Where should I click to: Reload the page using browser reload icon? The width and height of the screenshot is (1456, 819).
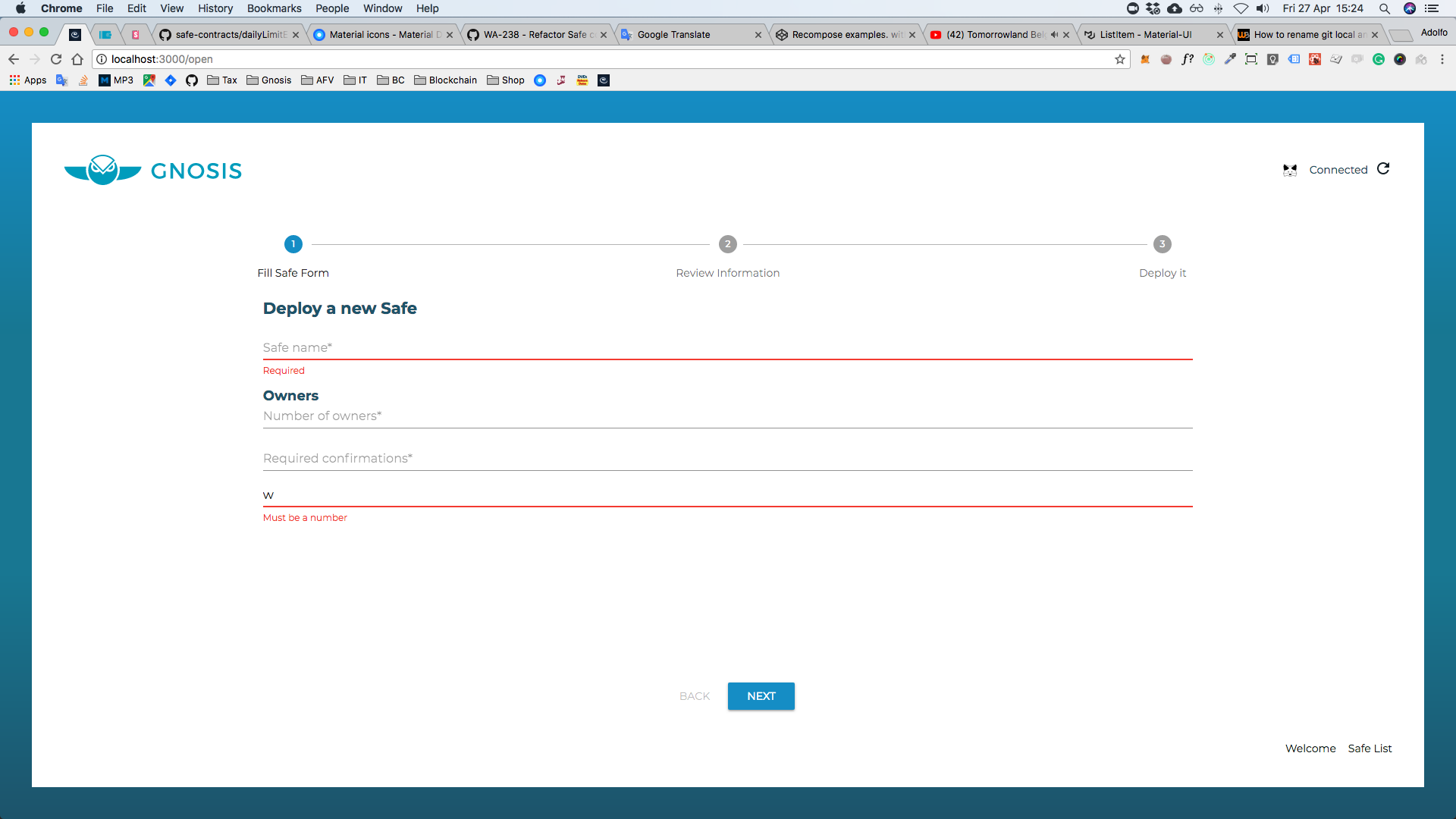point(56,59)
